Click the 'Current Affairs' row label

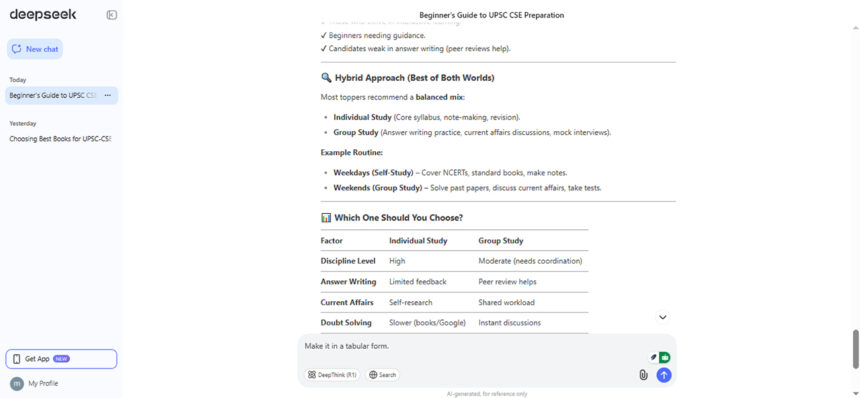[347, 303]
